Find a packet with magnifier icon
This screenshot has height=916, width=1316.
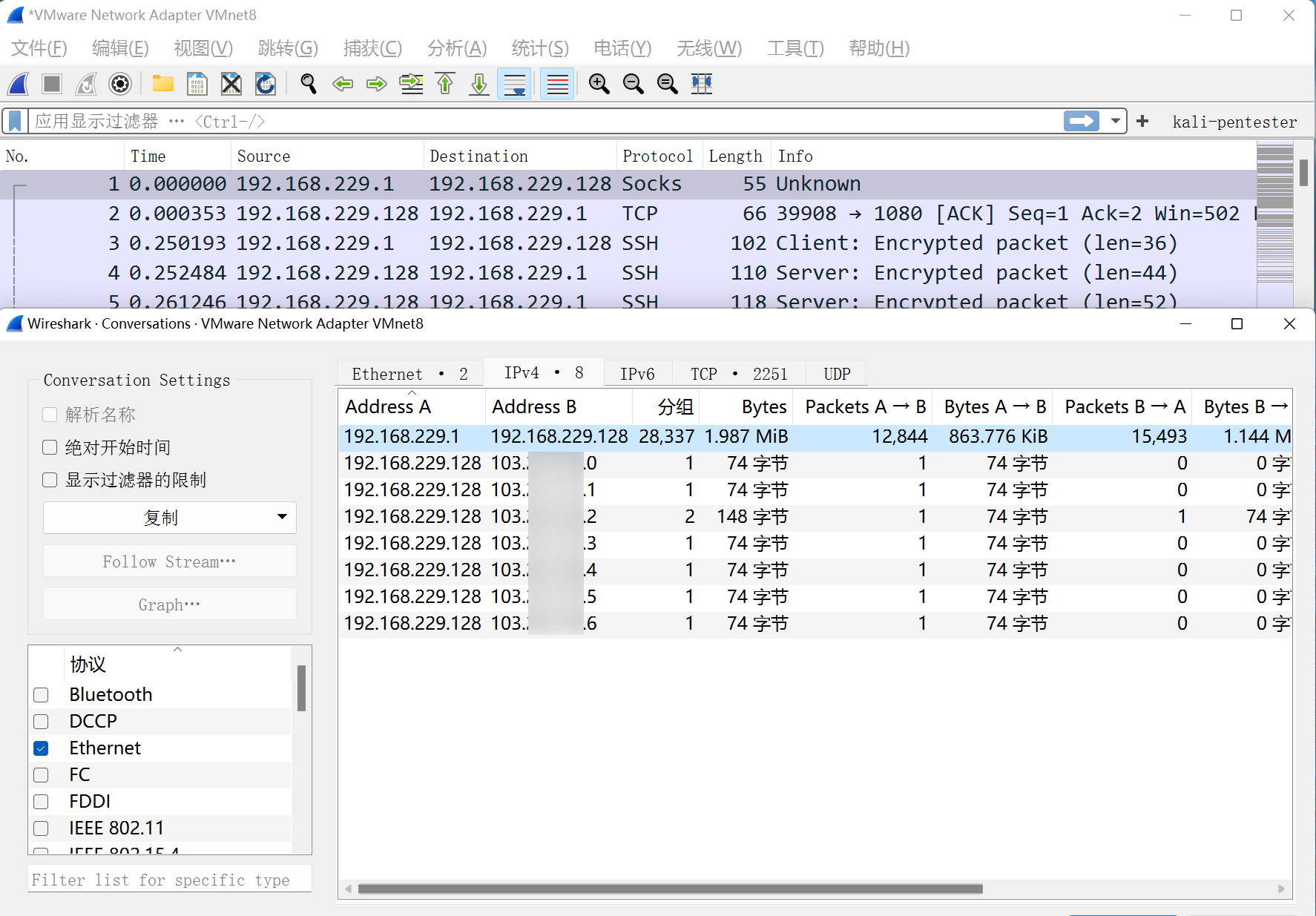click(309, 84)
